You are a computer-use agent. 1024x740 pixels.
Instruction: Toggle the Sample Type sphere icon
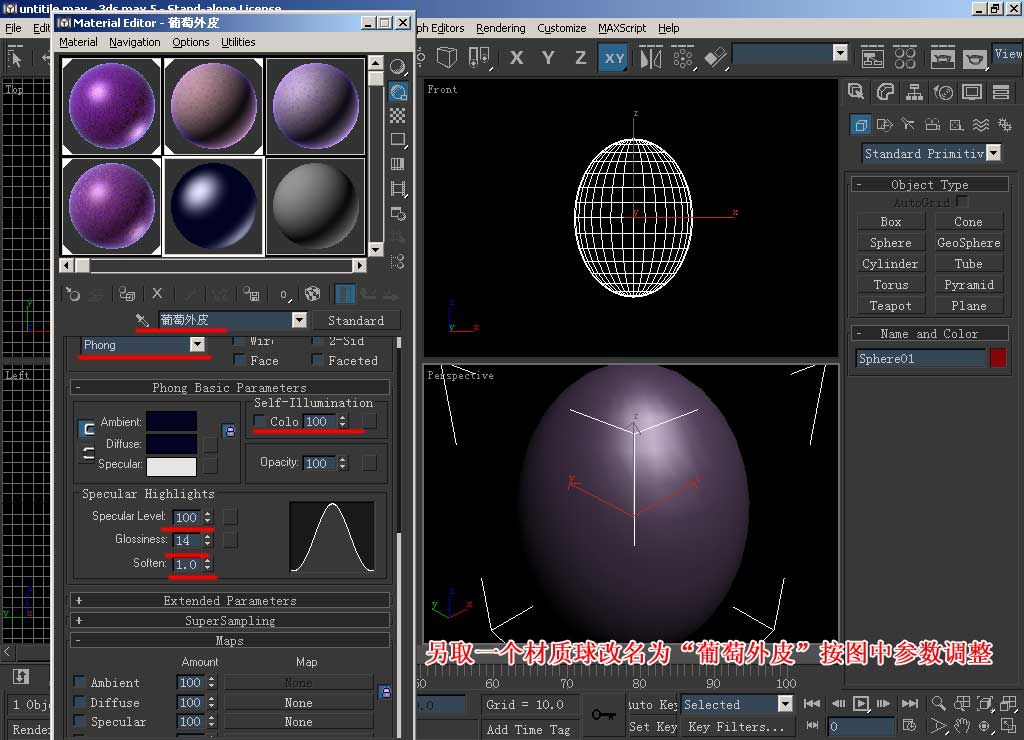pos(397,67)
